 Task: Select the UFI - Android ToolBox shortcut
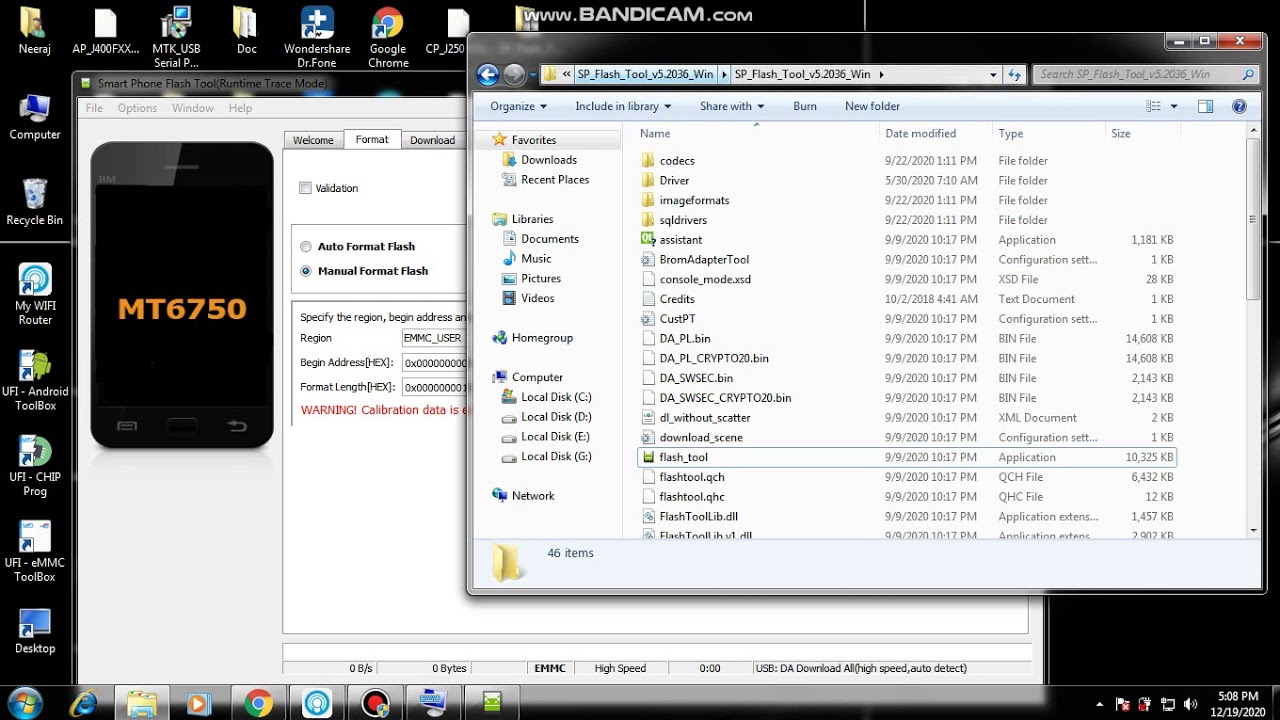(35, 381)
